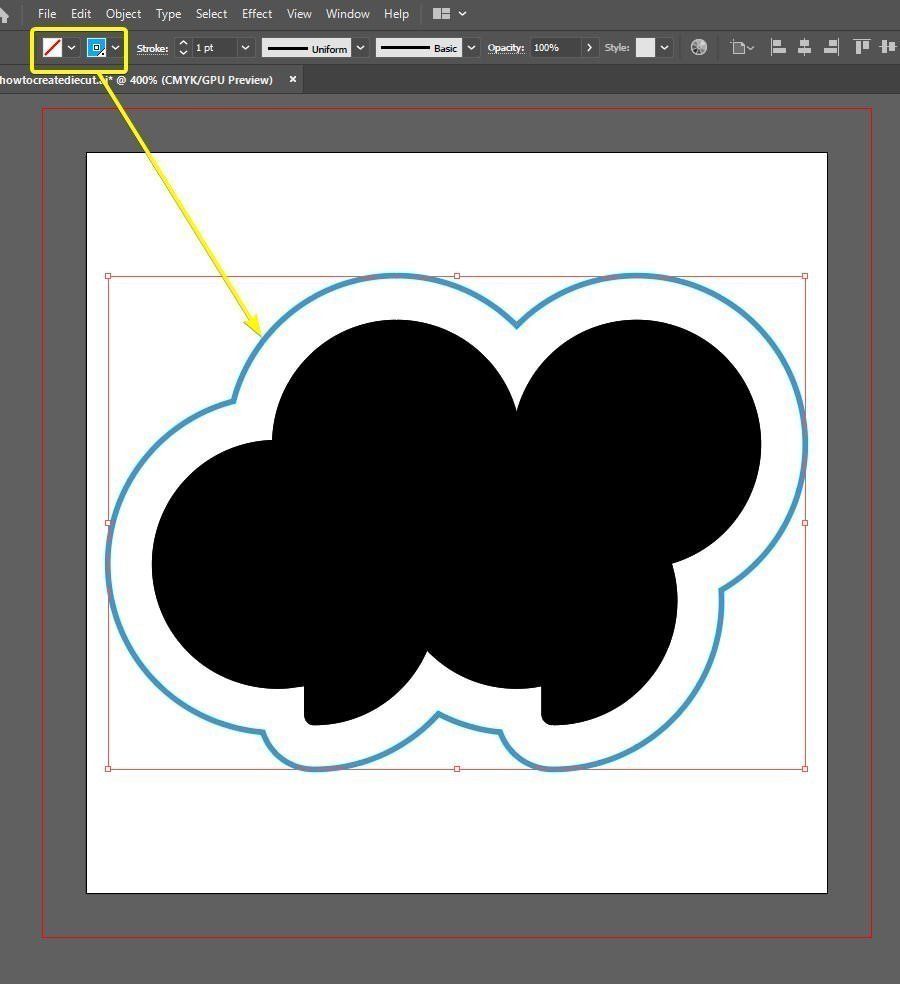
Task: Click the Align Horizontal Left icon
Action: click(x=777, y=47)
